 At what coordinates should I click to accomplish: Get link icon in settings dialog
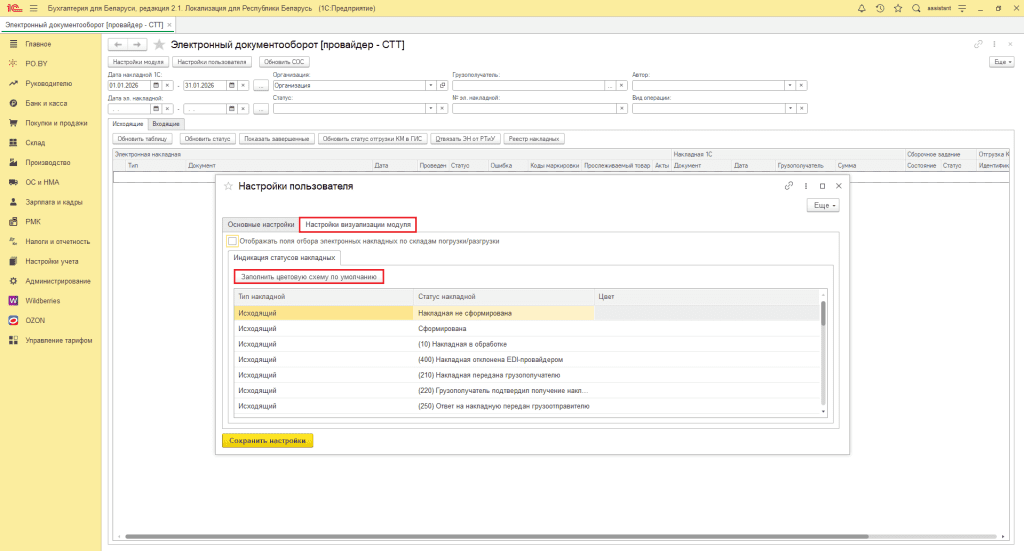(789, 186)
